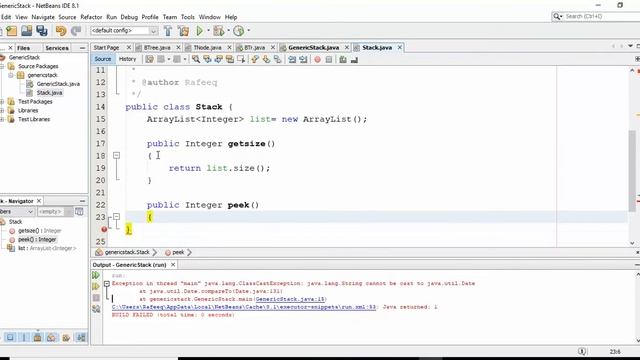This screenshot has height=360, width=640.
Task: Collapse exception stack trace fold in Output
Action: pyautogui.click(x=107, y=284)
